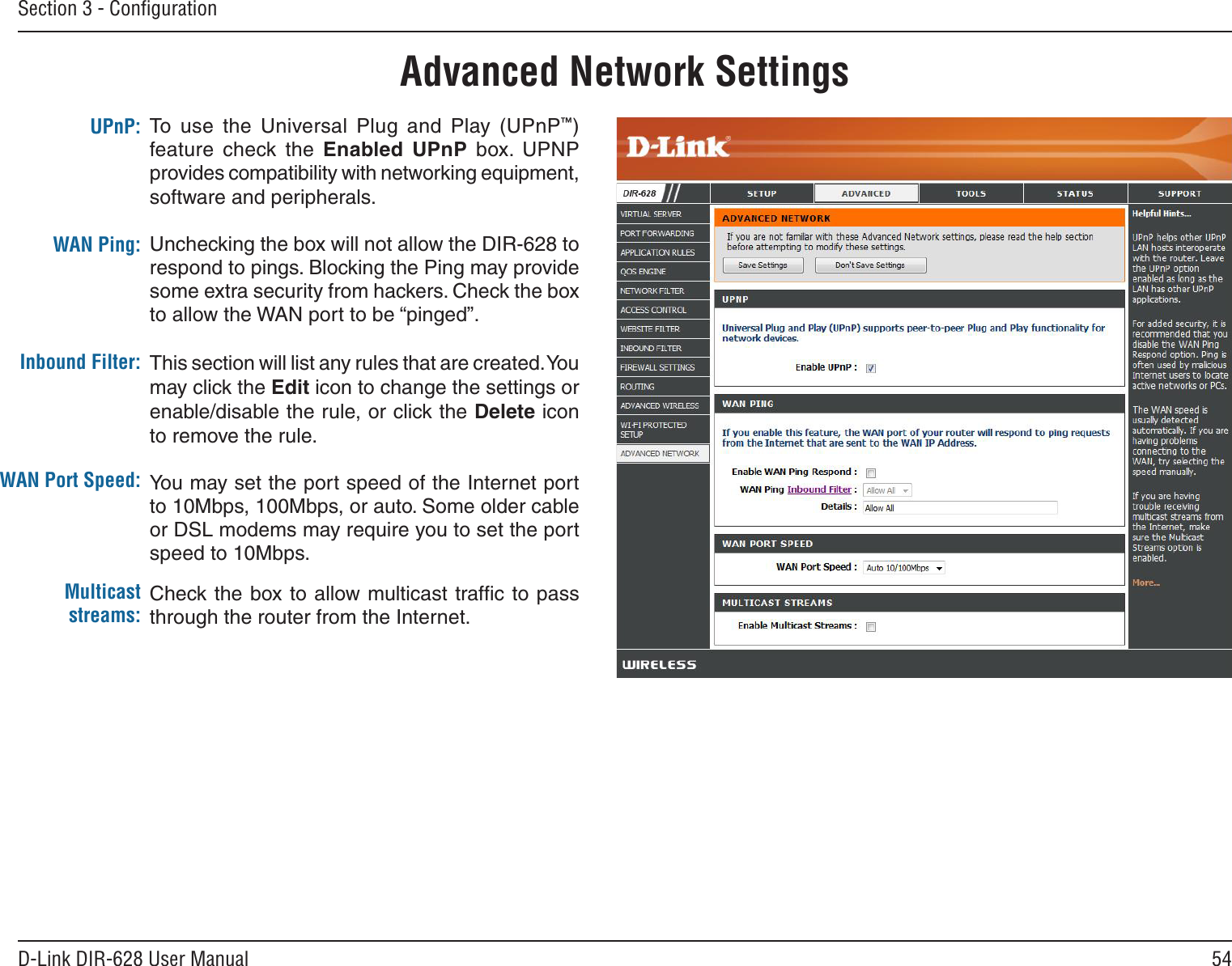
Task: Go to QoS Engine page
Action: (663, 272)
